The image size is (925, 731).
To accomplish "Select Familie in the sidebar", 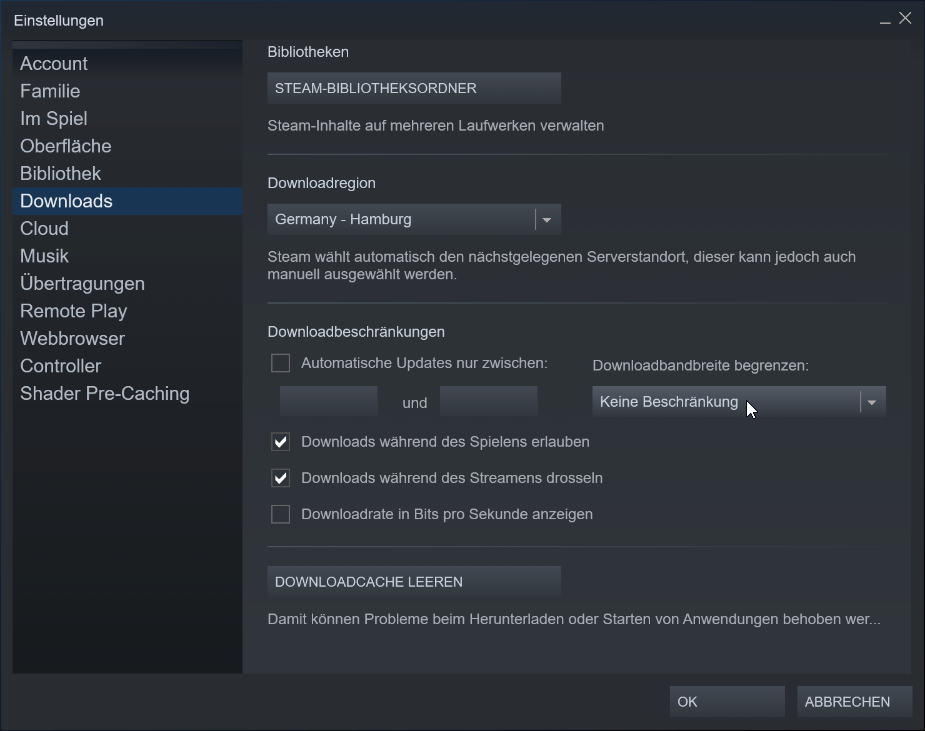I will point(127,91).
